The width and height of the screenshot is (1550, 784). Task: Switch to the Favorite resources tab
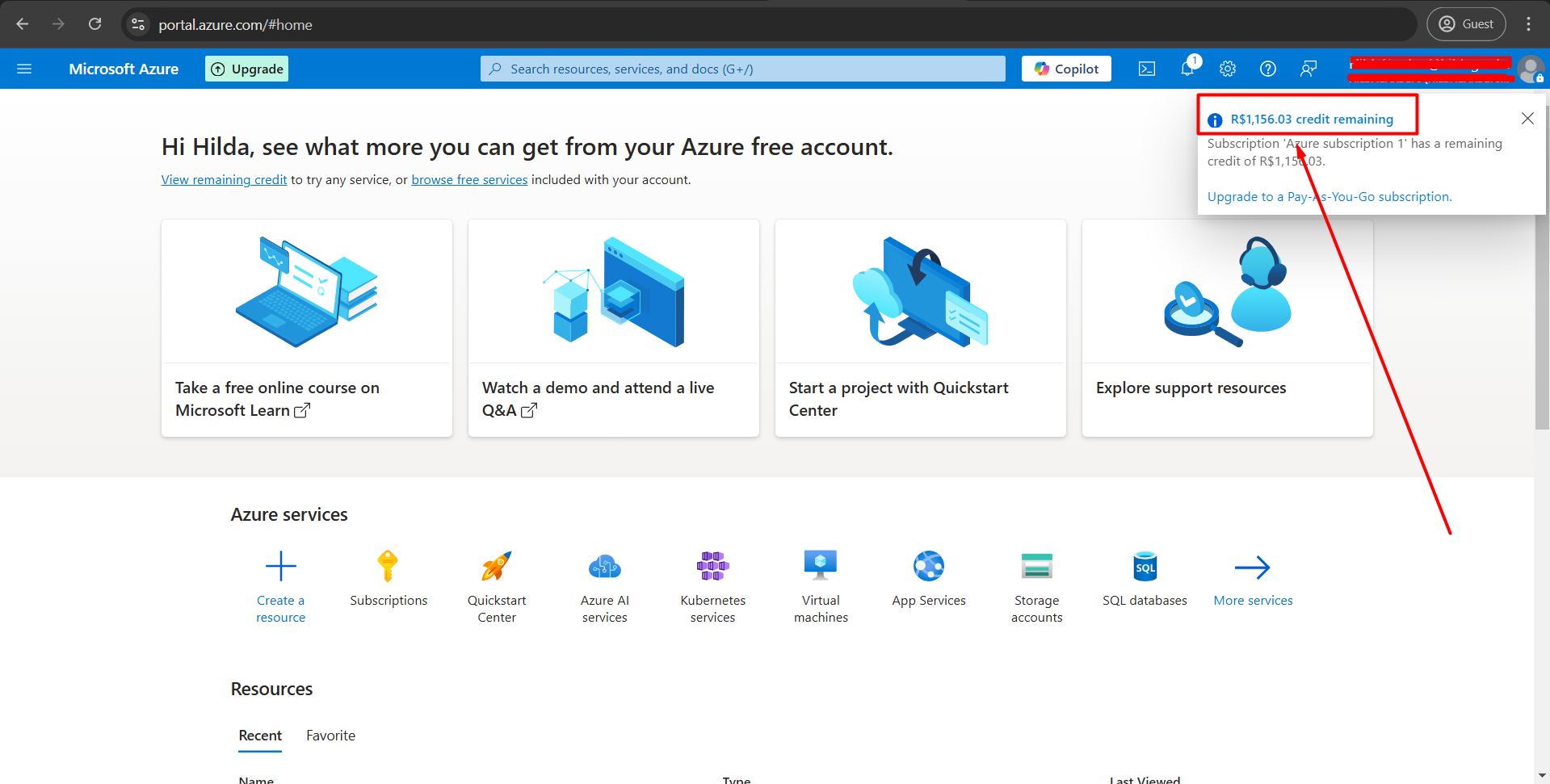pyautogui.click(x=330, y=736)
